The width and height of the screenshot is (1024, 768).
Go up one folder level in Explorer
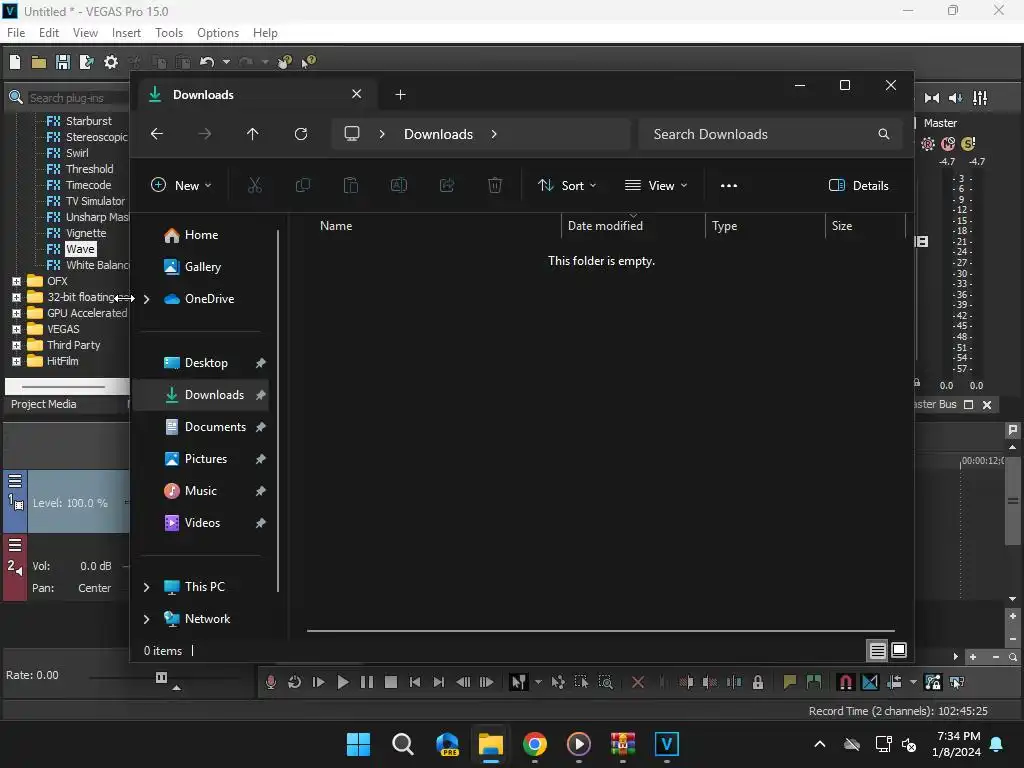[x=253, y=134]
